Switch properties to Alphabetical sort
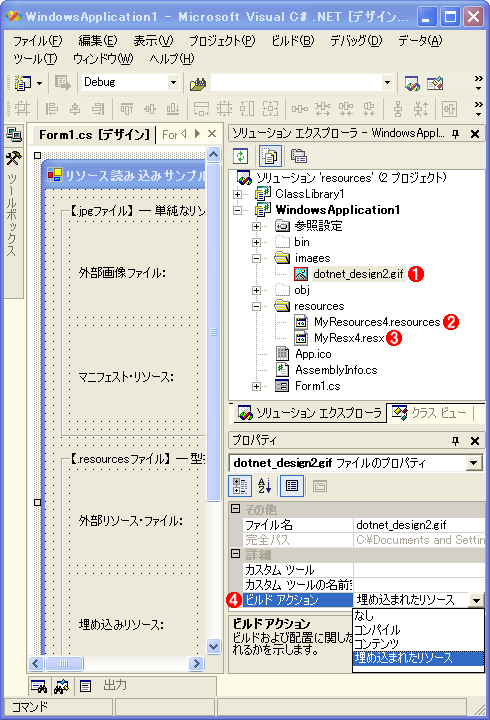The width and height of the screenshot is (490, 720). [x=265, y=486]
